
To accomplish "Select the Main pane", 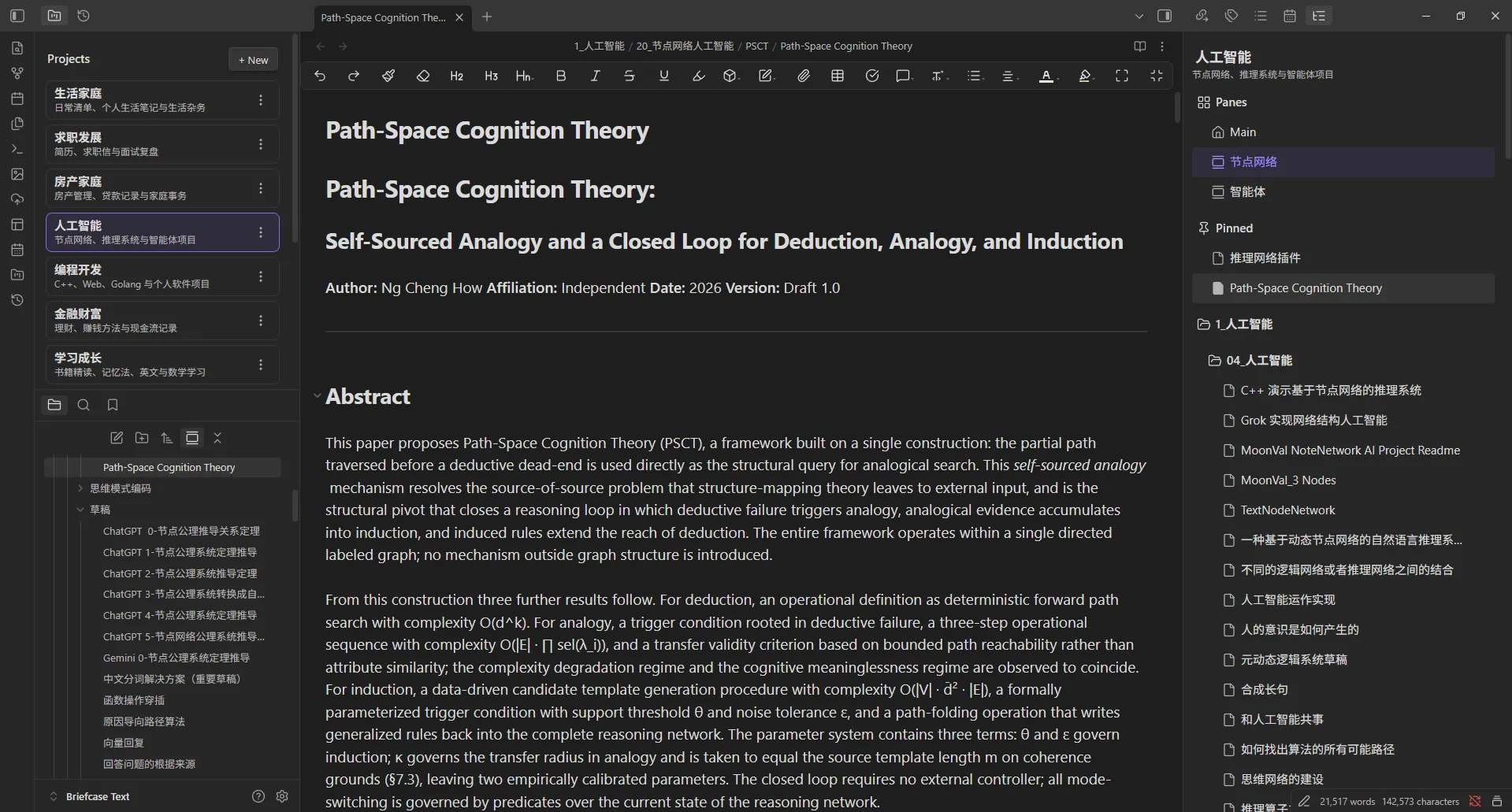I will pos(1343,132).
